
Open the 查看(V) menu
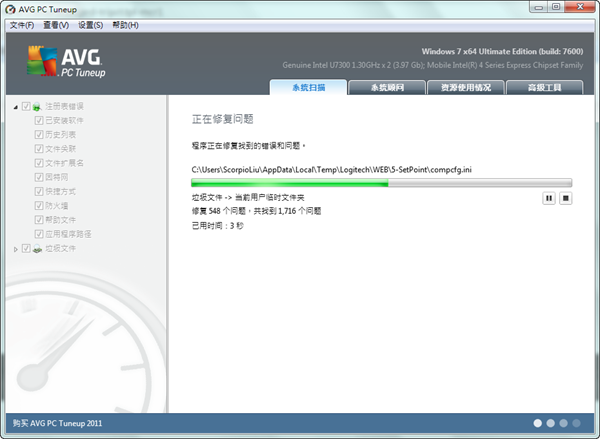[x=56, y=25]
